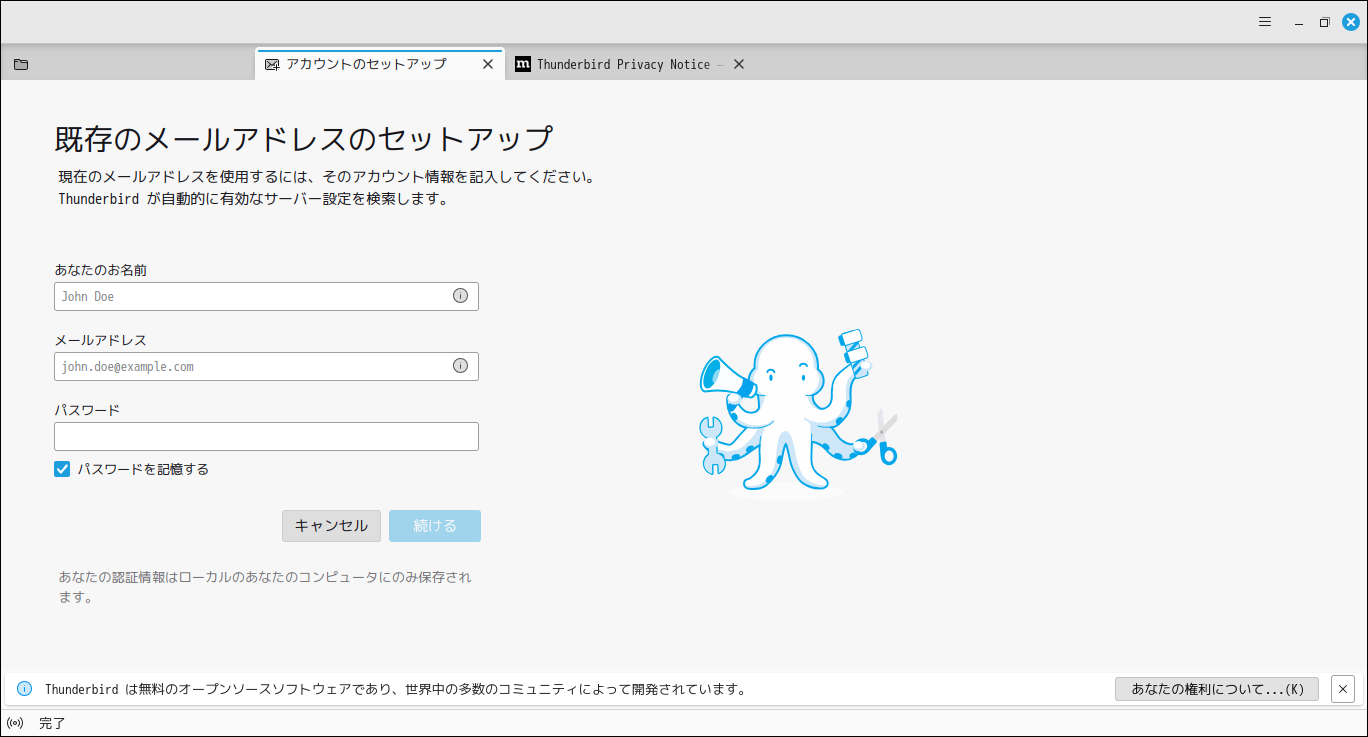The width and height of the screenshot is (1368, 737).
Task: Click the info icon beside the name field
Action: tap(461, 296)
